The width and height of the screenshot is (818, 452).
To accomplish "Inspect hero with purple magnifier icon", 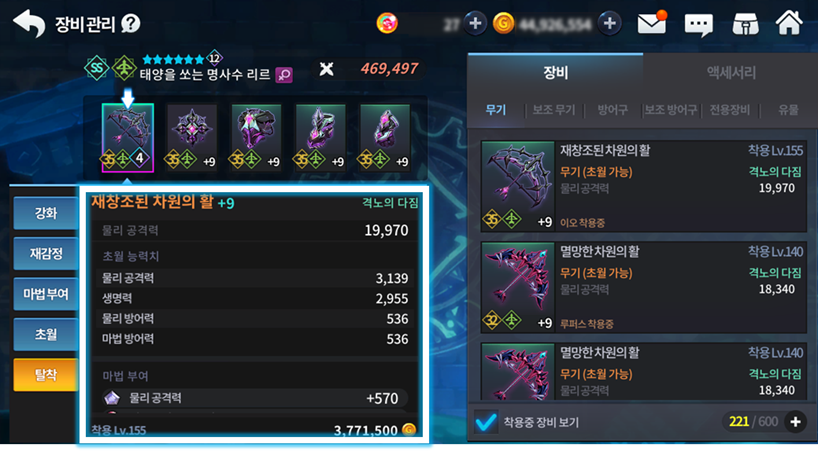I will 284,75.
